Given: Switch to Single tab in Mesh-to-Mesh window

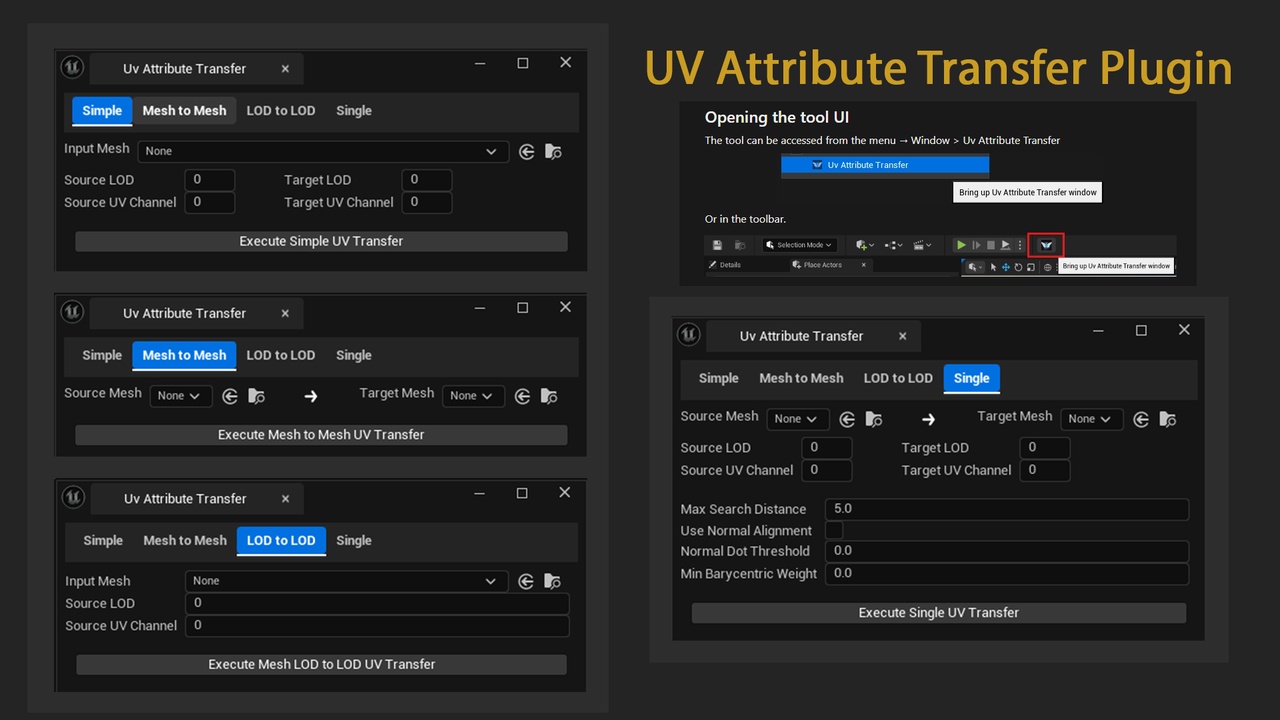Looking at the screenshot, I should click(354, 355).
